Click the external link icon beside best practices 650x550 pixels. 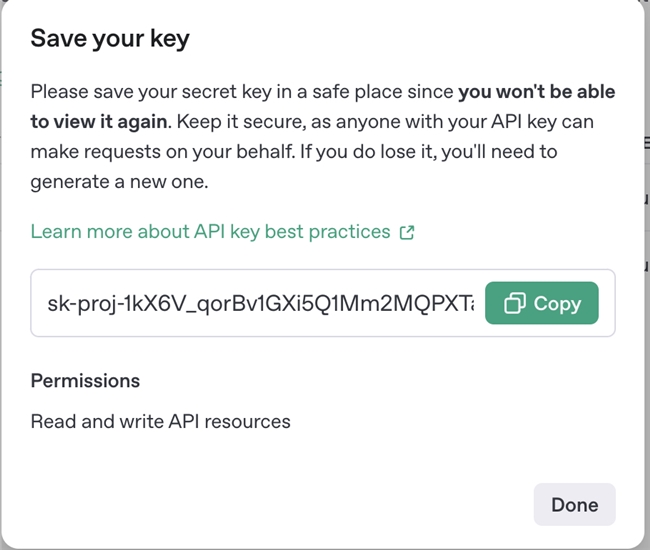tap(407, 232)
